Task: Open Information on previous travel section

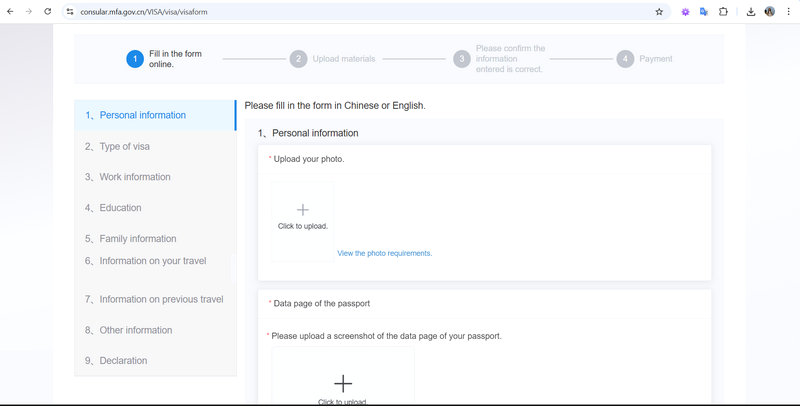Action: 155,299
